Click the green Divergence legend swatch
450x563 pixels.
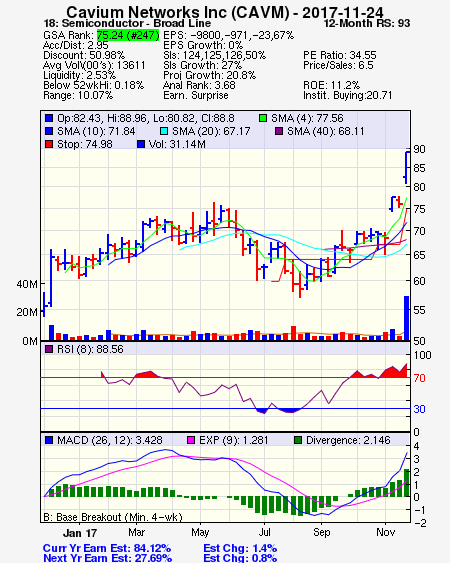tap(298, 440)
